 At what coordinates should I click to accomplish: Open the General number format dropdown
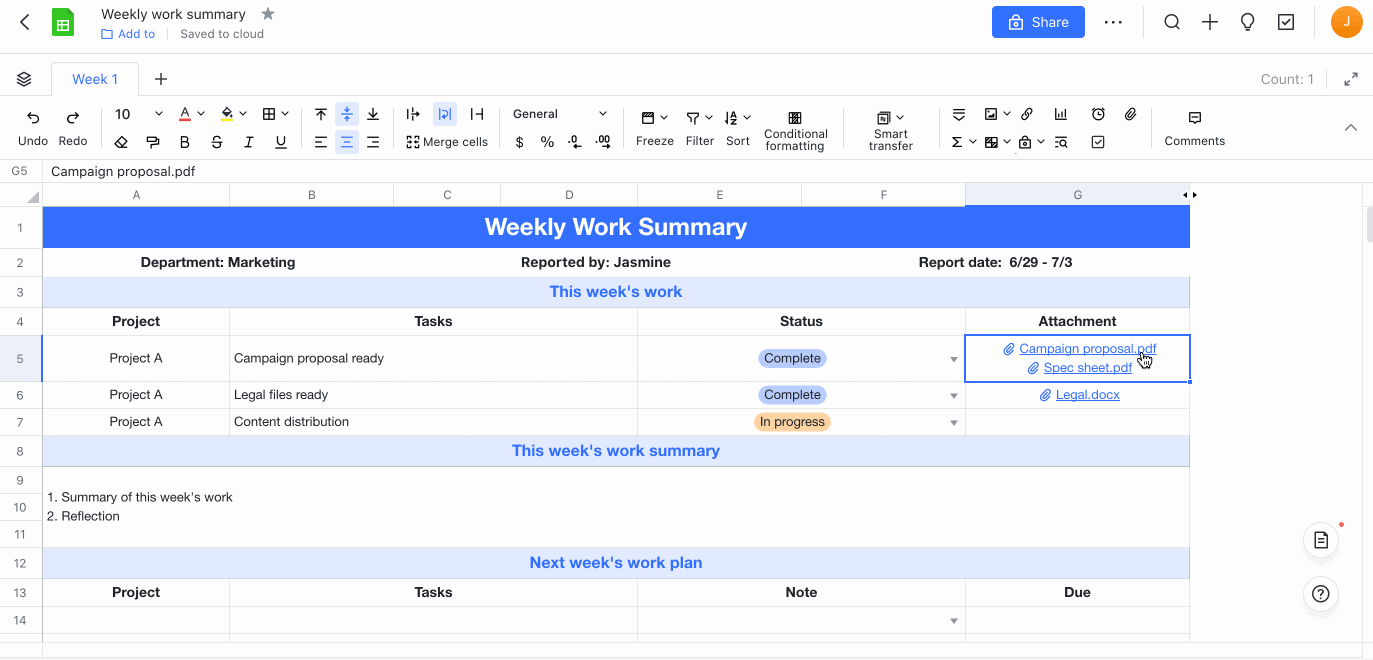pos(560,114)
